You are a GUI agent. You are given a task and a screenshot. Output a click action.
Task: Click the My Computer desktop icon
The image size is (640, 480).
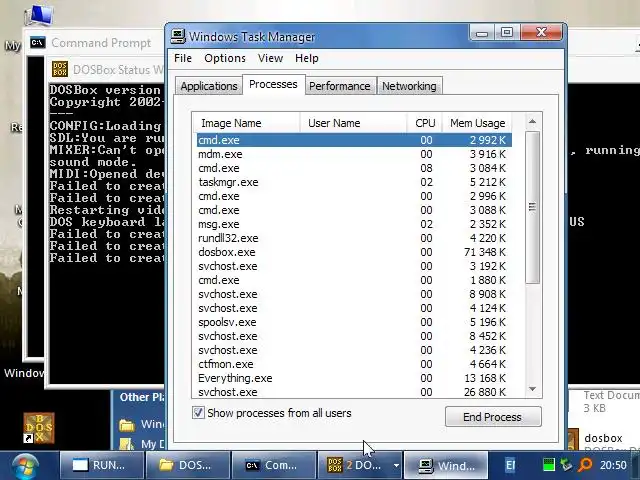click(x=40, y=16)
